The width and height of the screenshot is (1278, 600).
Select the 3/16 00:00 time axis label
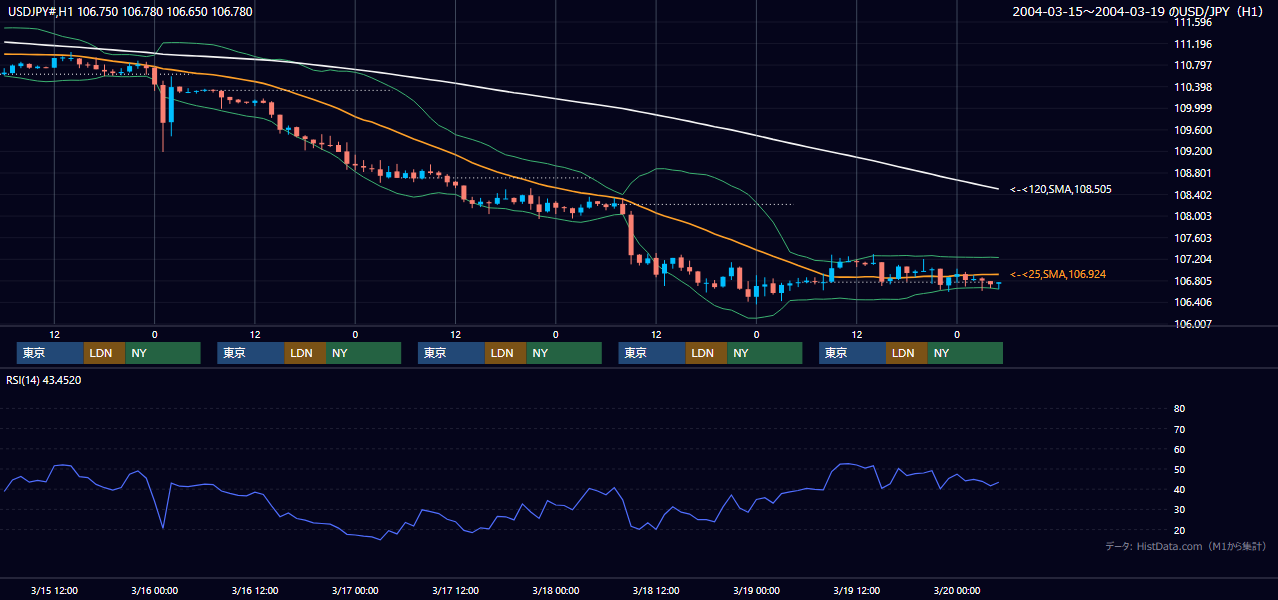(155, 590)
